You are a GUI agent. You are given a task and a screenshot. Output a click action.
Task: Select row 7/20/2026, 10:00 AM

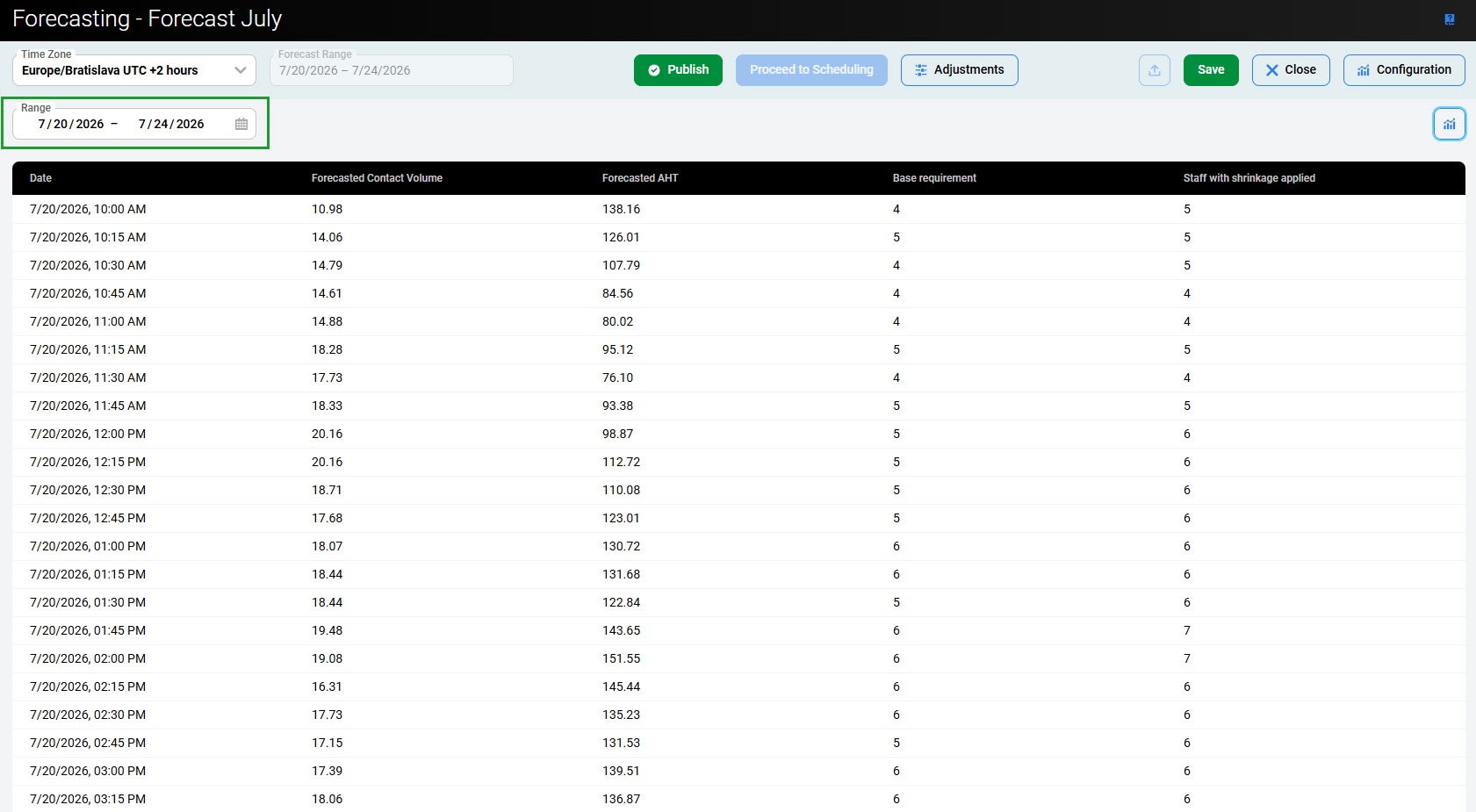[x=738, y=210]
